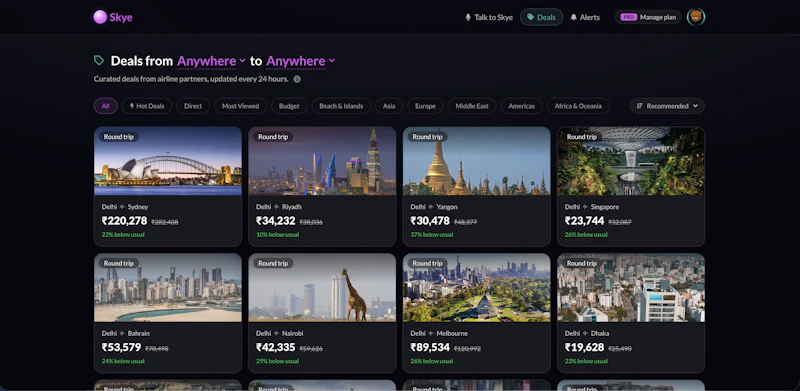Screen dimensions: 800x391
Task: Click 'Delhi → Melbourne' route text
Action: pos(439,333)
